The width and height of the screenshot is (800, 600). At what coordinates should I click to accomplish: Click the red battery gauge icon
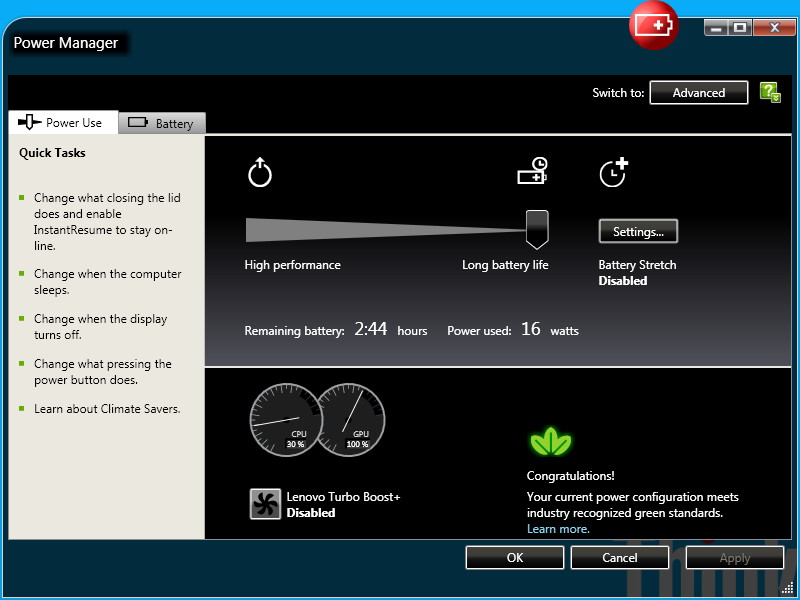653,25
